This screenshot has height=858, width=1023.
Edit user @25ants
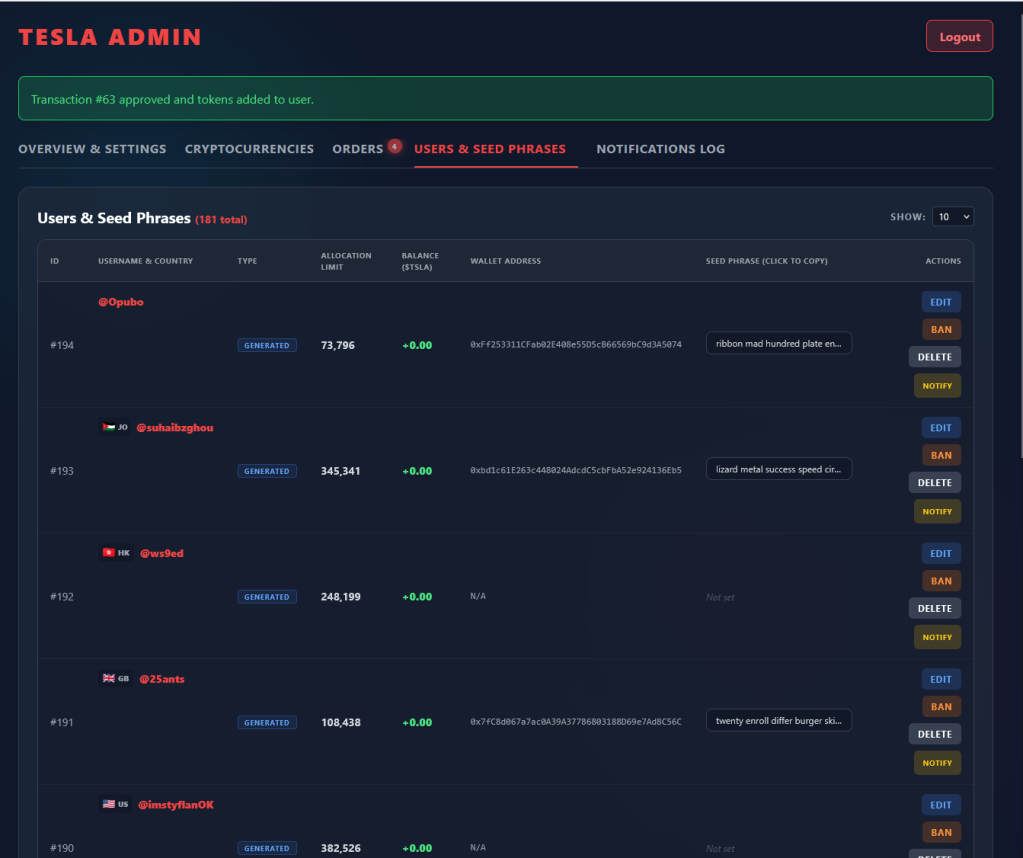coord(941,679)
